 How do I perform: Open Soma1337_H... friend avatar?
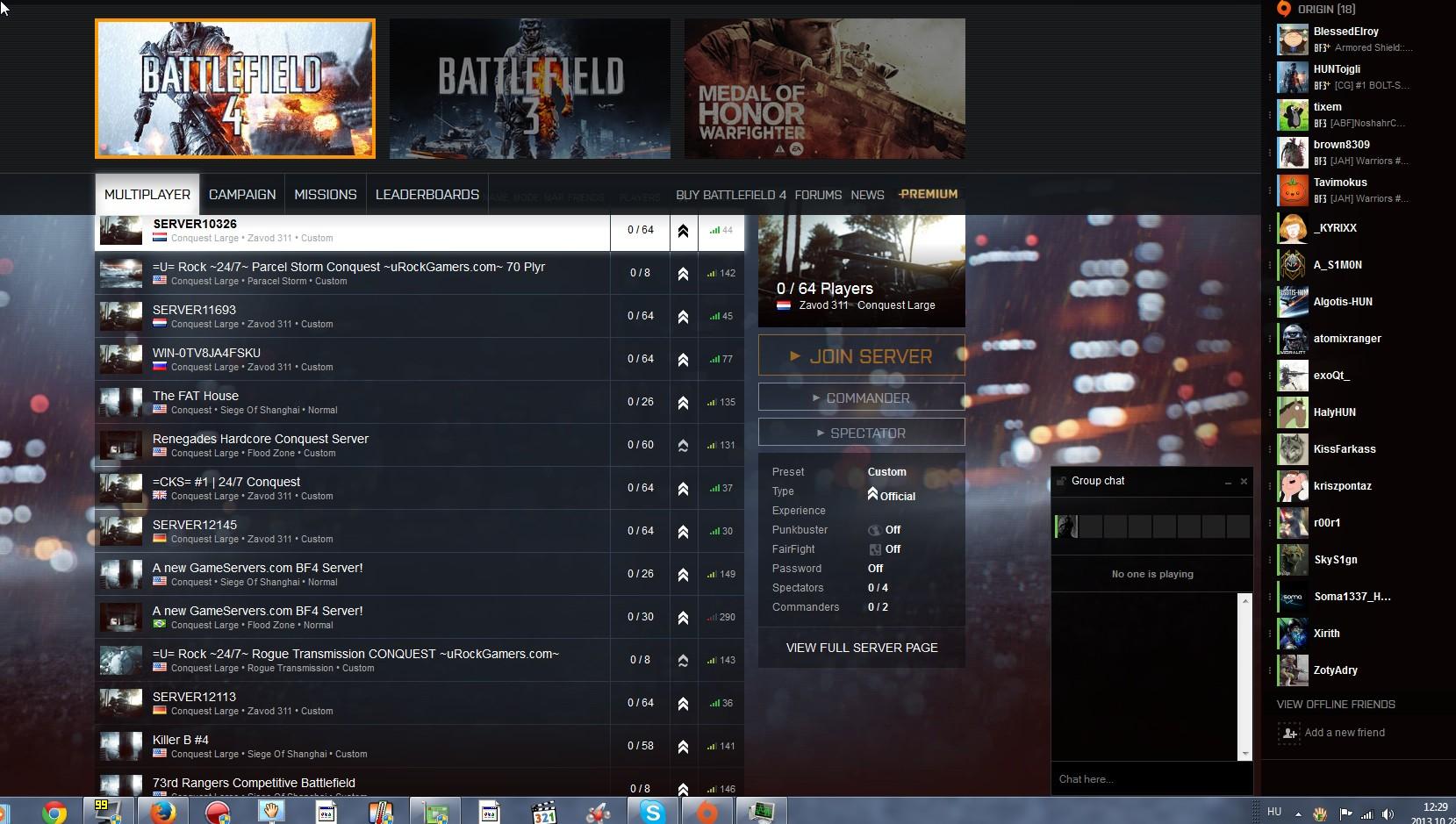pos(1292,597)
